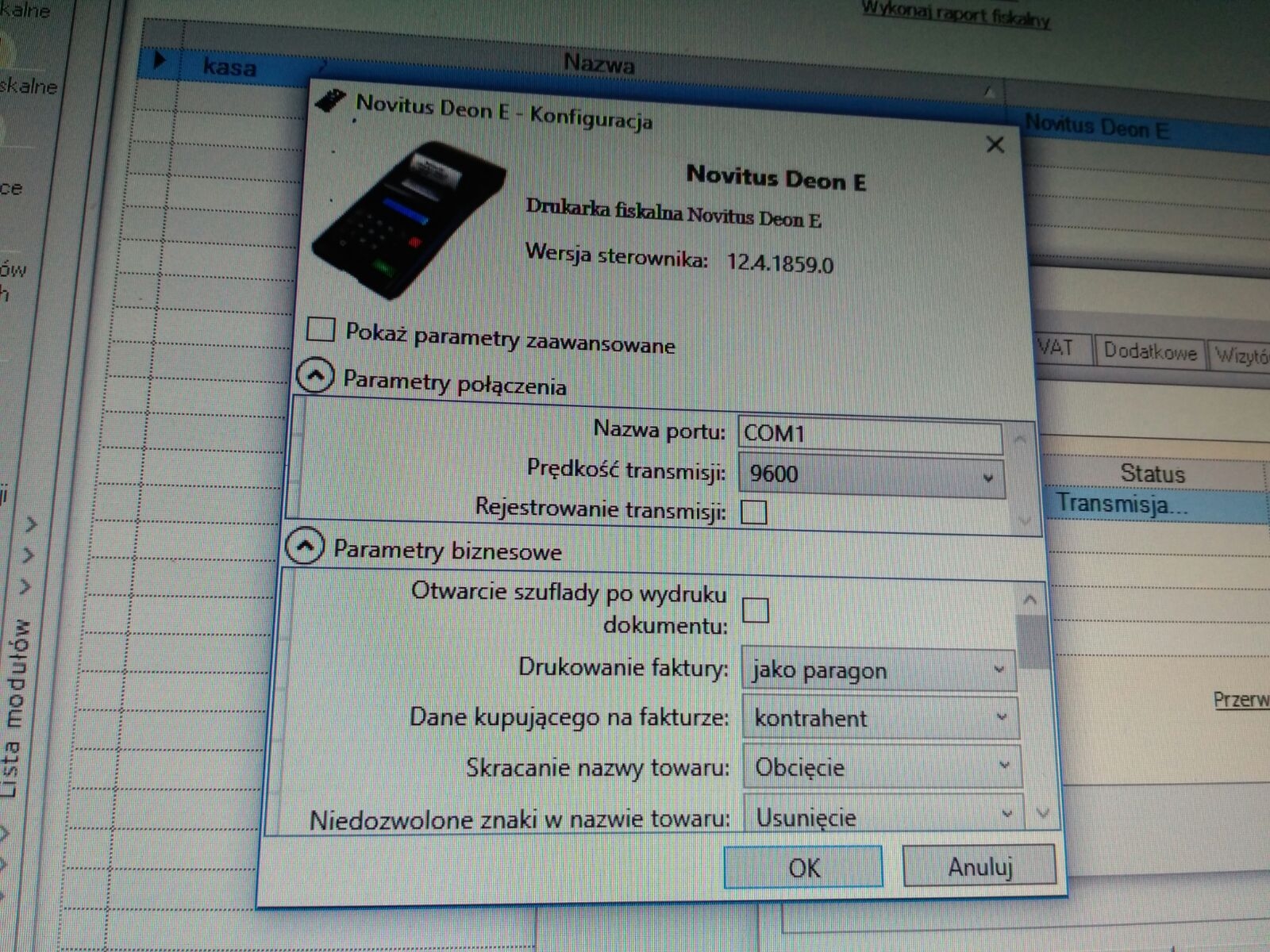Open the 'Skracanie nazwy towaru' dropdown
The height and width of the screenshot is (952, 1270).
[x=882, y=767]
